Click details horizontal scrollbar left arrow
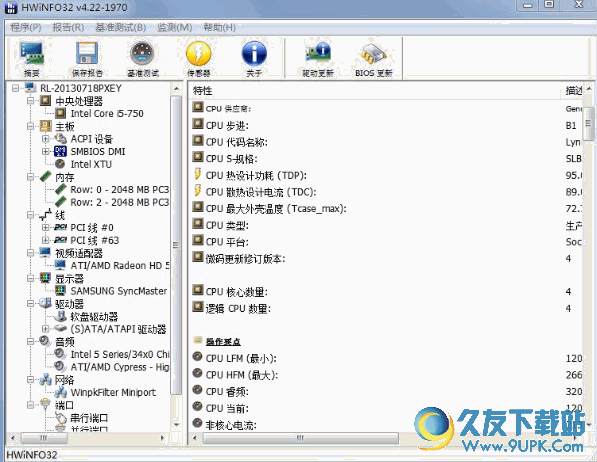This screenshot has height=462, width=597. (x=195, y=438)
